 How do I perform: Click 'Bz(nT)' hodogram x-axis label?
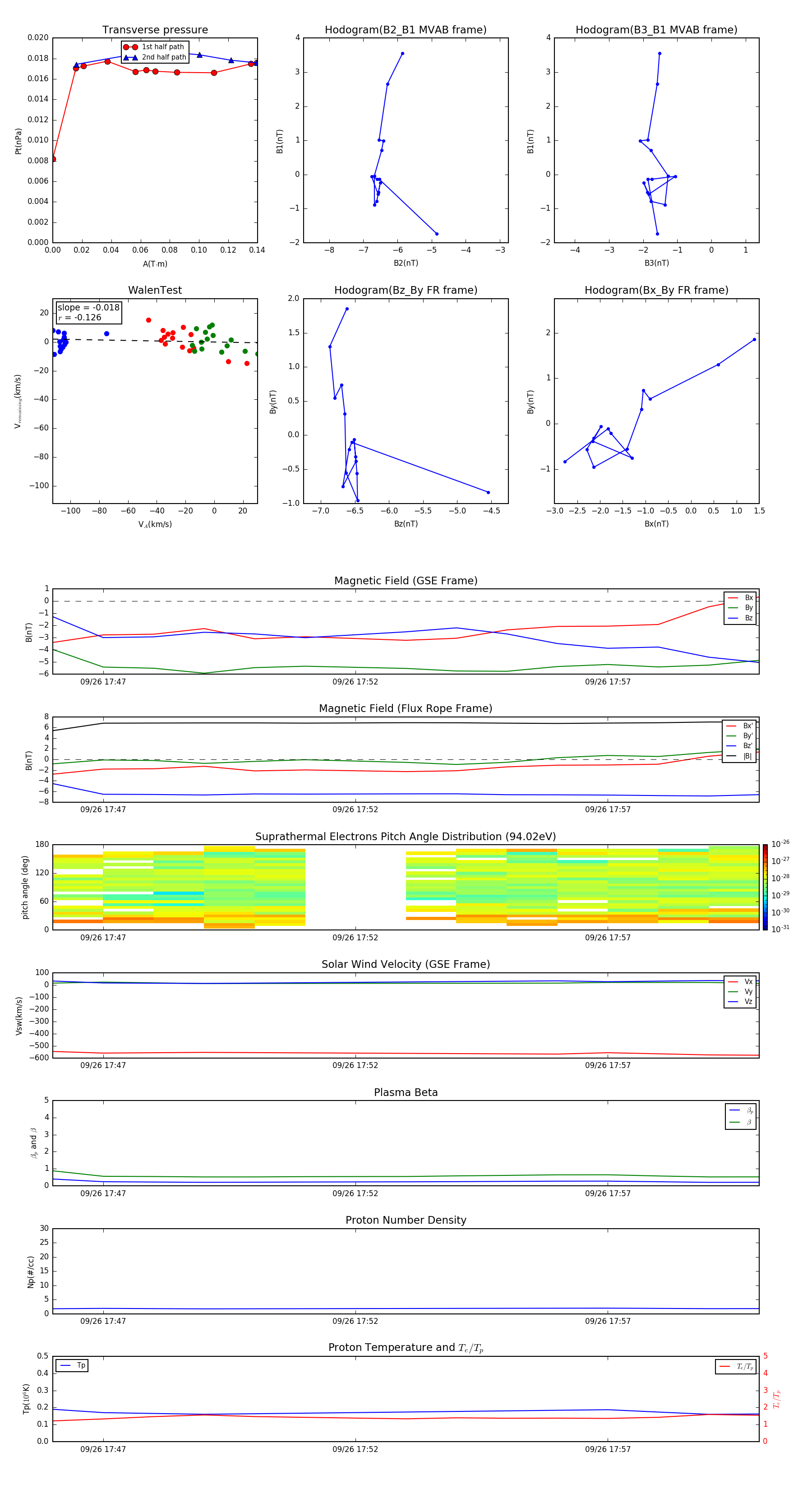(x=406, y=524)
